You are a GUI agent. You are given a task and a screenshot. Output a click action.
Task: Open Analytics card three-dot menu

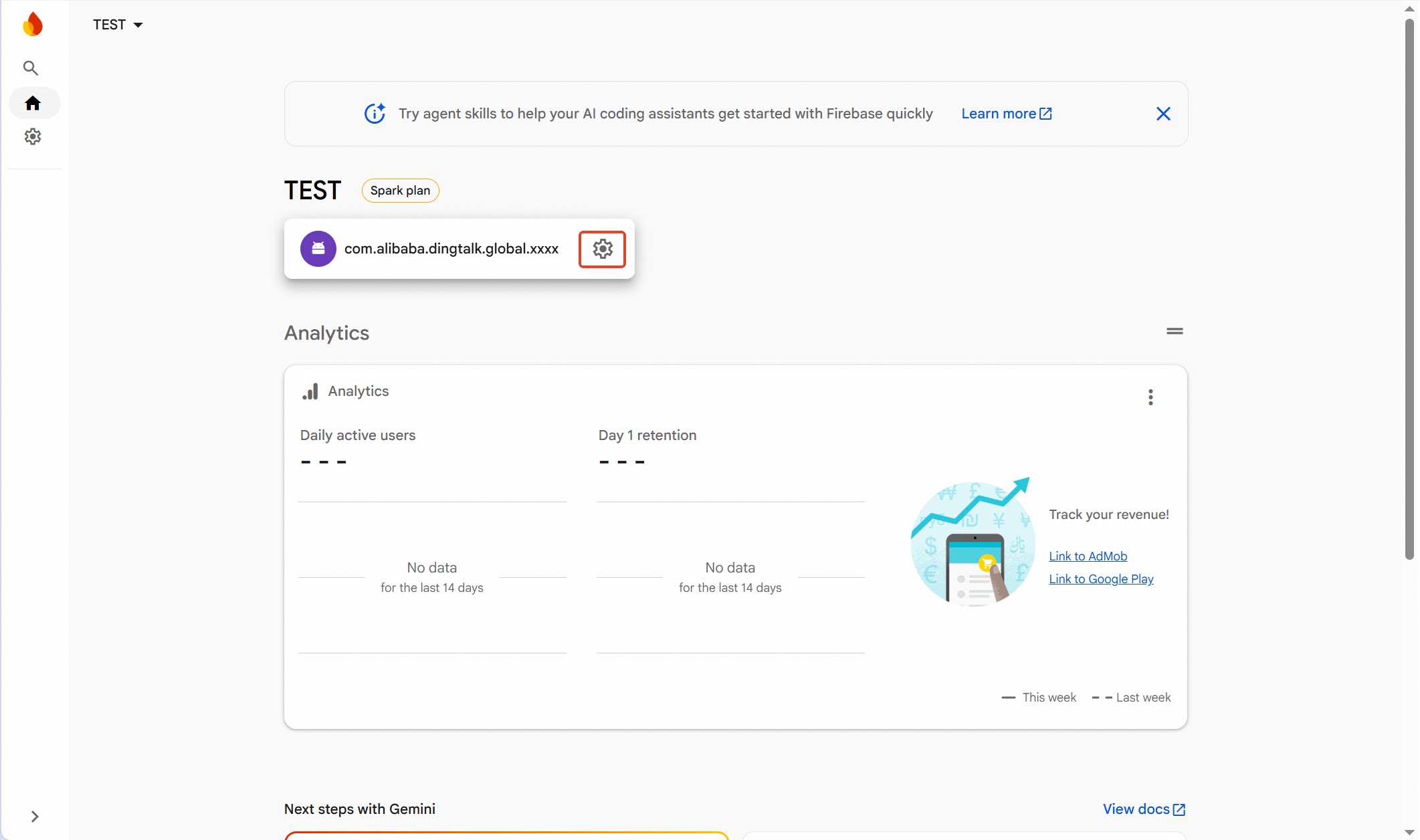point(1150,397)
